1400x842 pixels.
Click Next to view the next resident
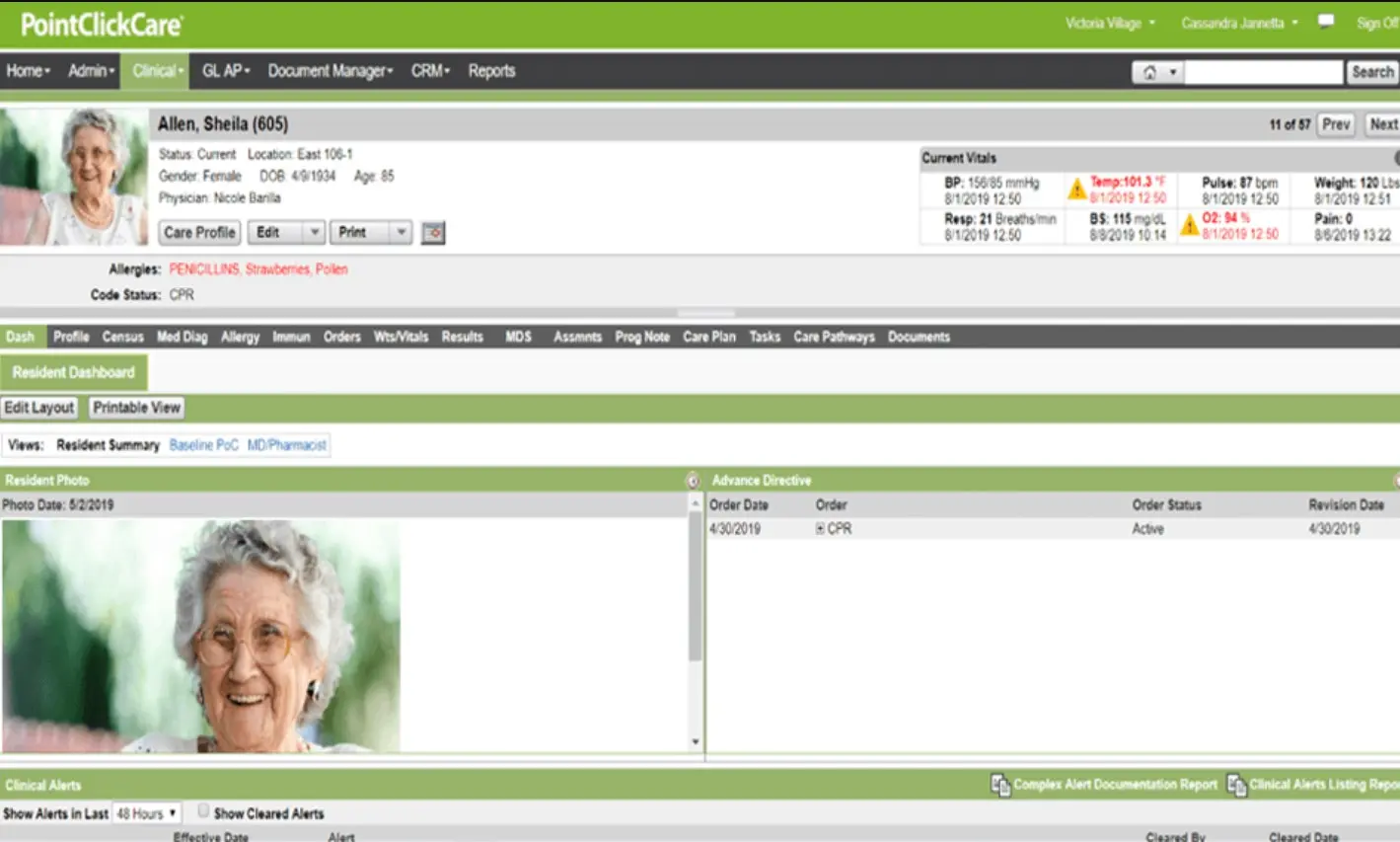pos(1382,124)
